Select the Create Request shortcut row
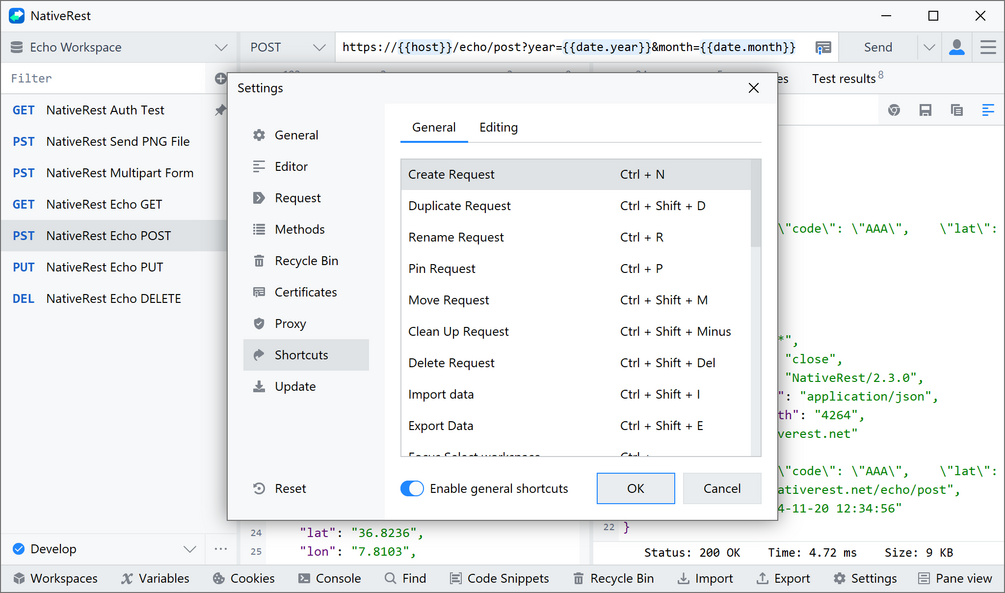Viewport: 1005px width, 593px height. (x=576, y=174)
